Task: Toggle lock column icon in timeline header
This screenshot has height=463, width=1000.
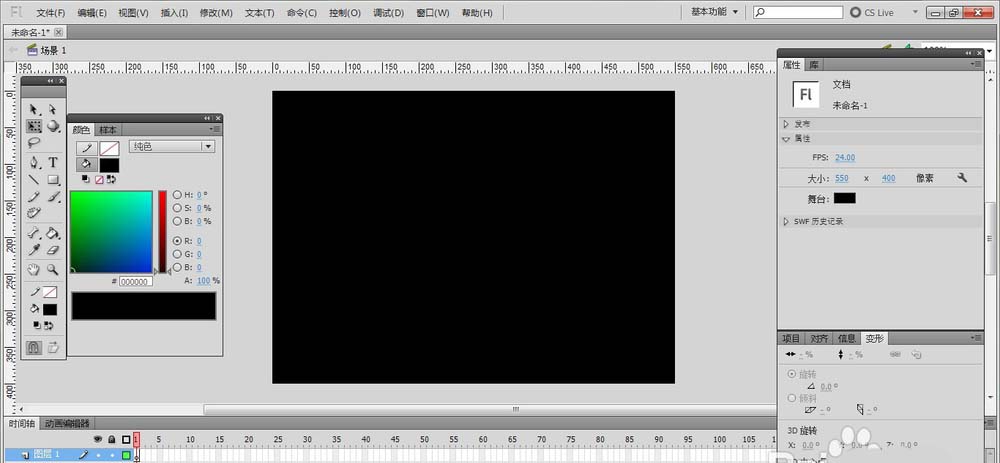Action: click(x=112, y=439)
